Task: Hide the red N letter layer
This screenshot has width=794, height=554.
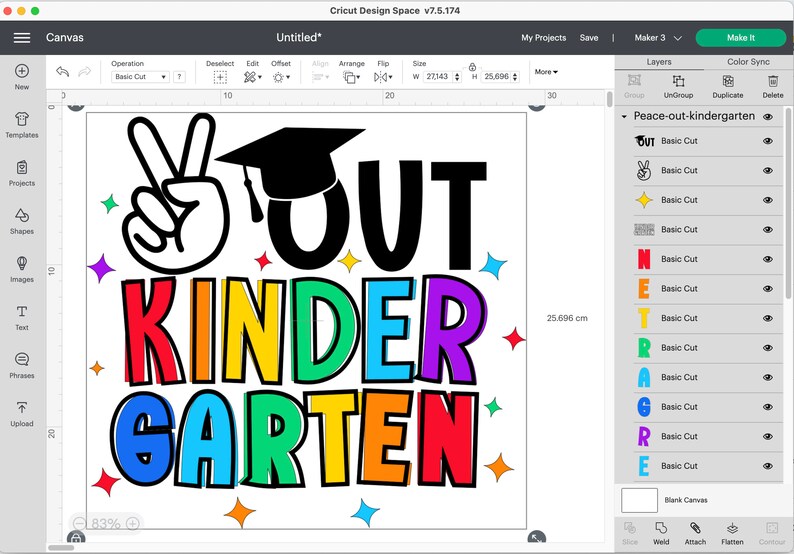Action: click(x=768, y=259)
